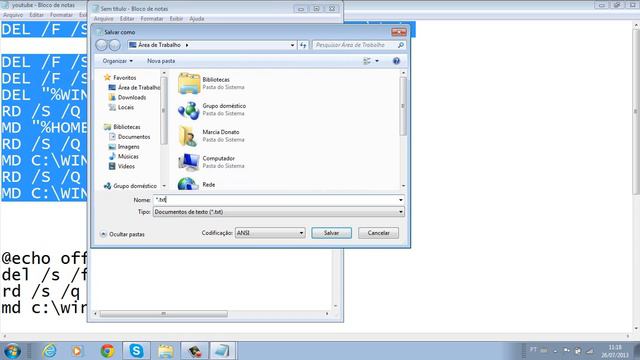Go back with the dialog's back arrow
Viewport: 640px width, 360px height.
coord(101,45)
